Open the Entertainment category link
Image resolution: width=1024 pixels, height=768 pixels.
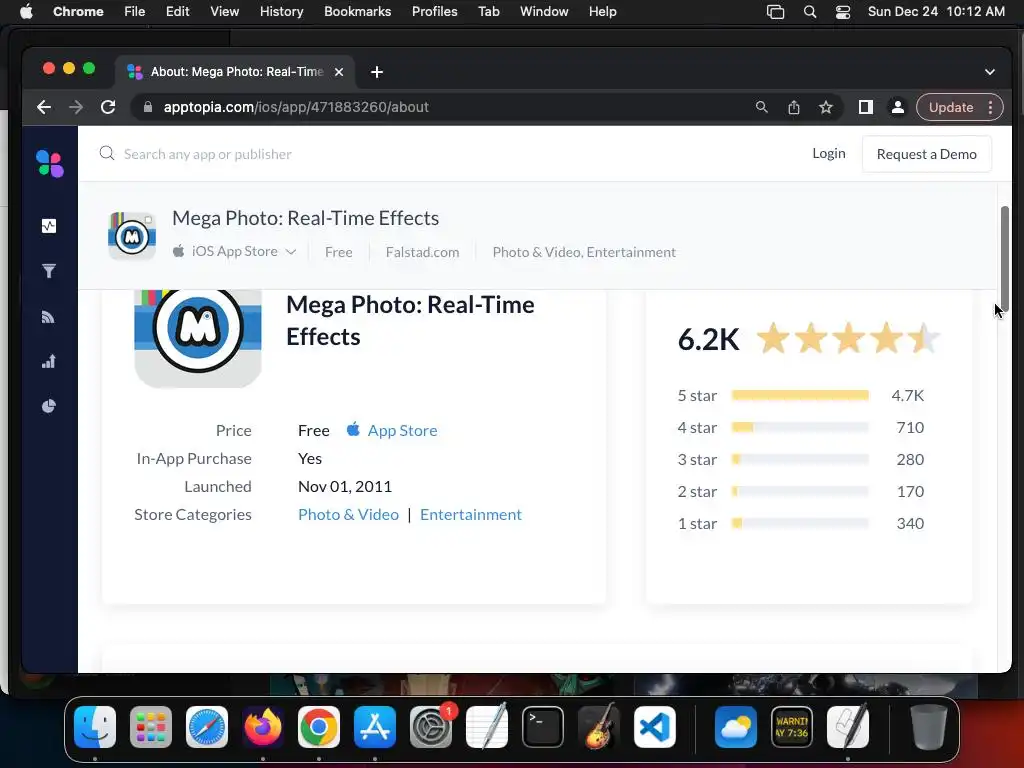[471, 514]
